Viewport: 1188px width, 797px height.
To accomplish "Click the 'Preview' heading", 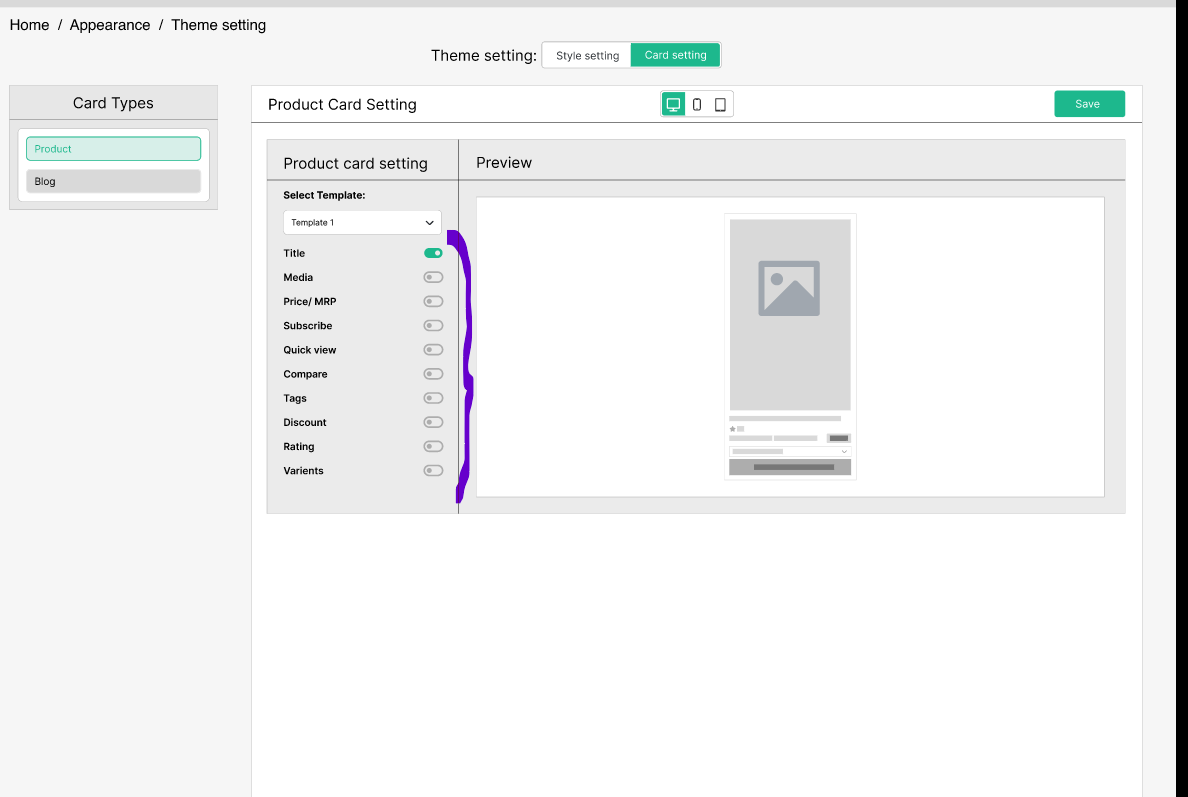I will click(x=504, y=163).
